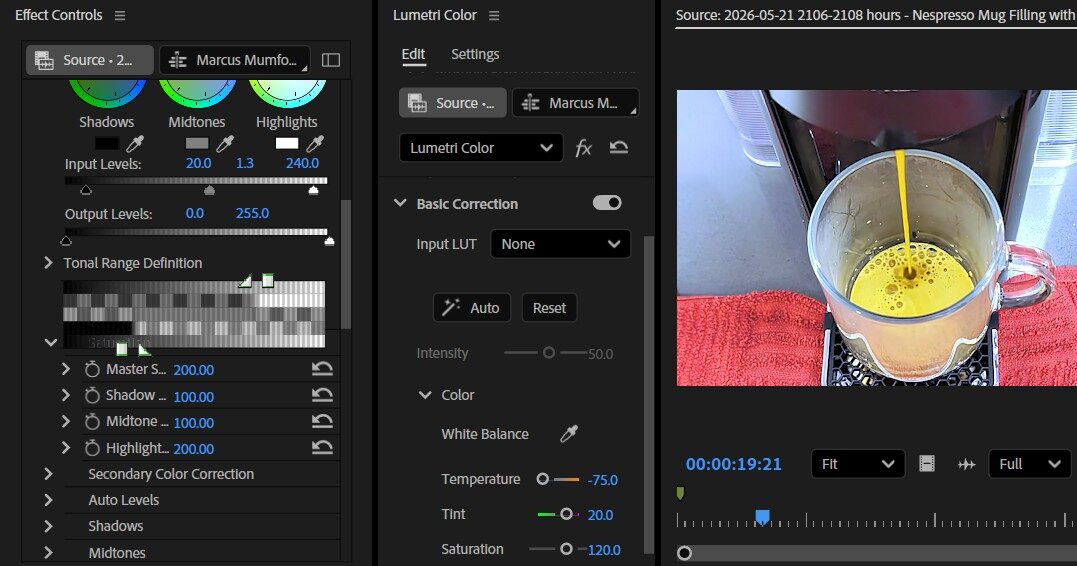Toggle the timeline view icon in Effect Controls
This screenshot has height=566, width=1077.
331,60
